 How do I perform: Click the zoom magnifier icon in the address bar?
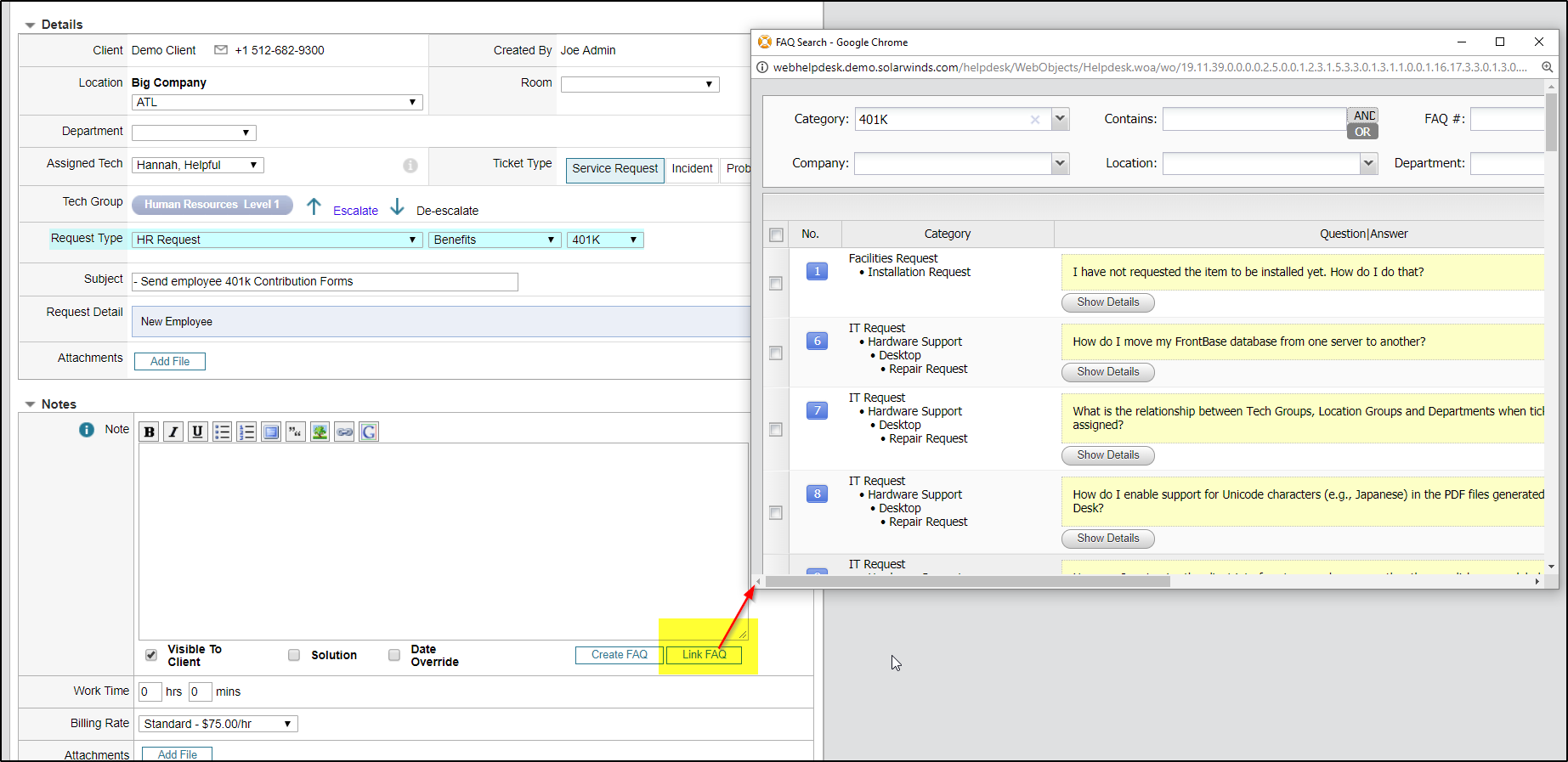[x=1548, y=67]
